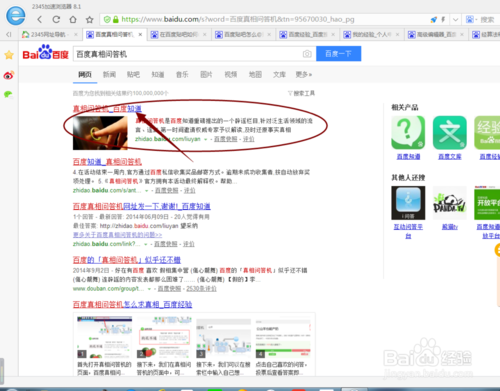Open the Weibo icon in the sidebar
Viewport: 500px width, 391px height.
coord(9,75)
